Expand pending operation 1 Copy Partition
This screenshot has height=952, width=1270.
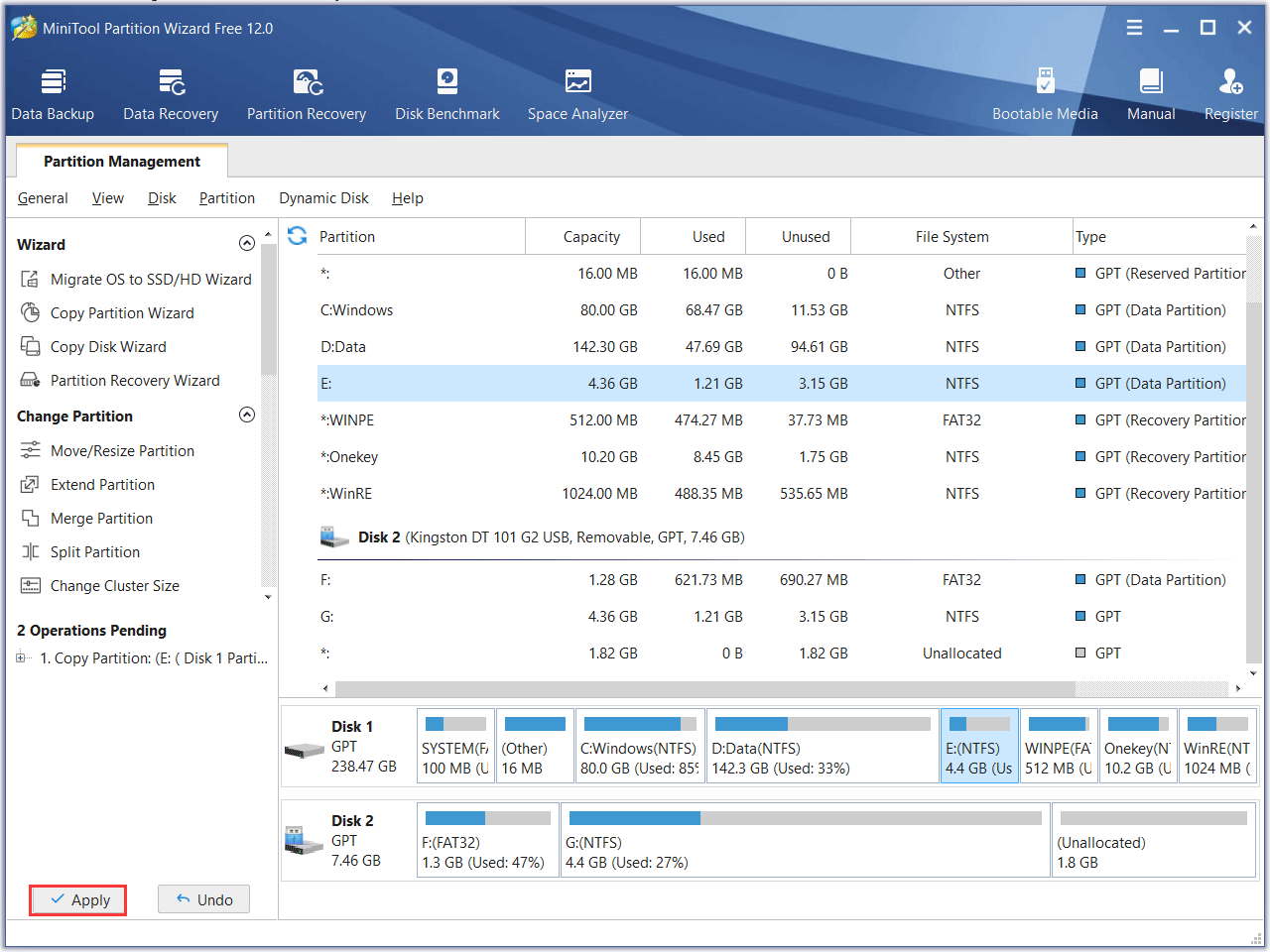tap(21, 658)
